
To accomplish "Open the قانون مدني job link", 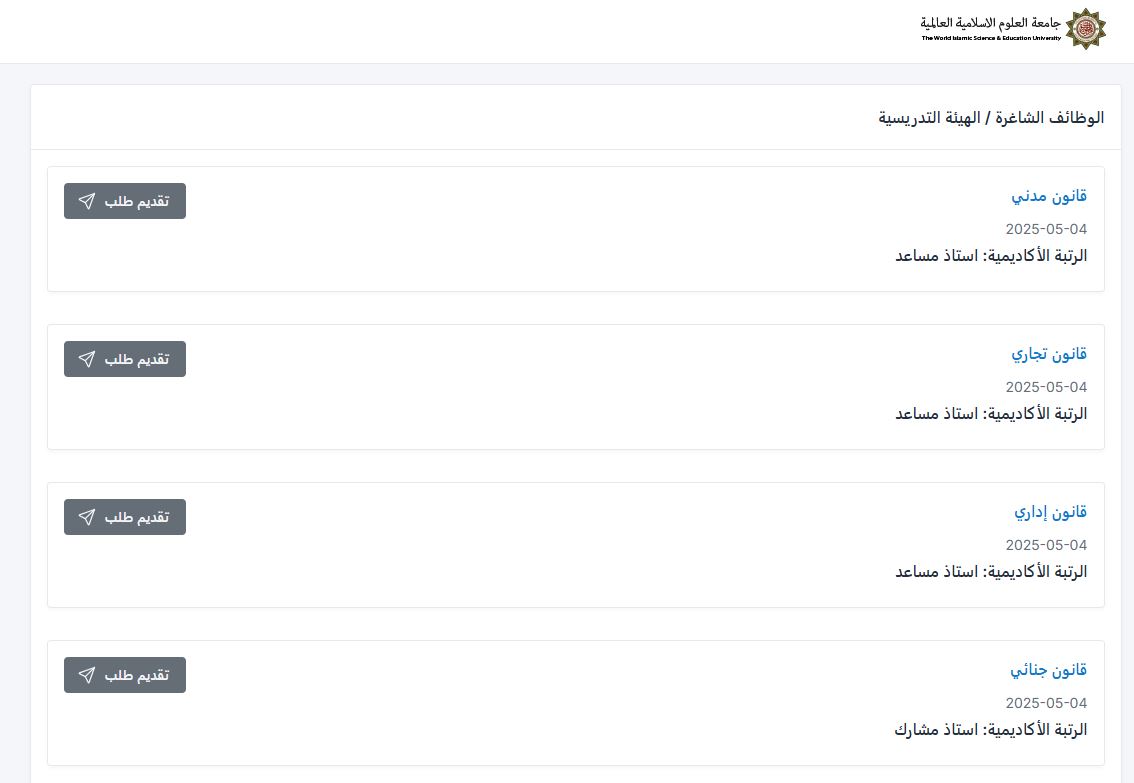I will [1048, 196].
